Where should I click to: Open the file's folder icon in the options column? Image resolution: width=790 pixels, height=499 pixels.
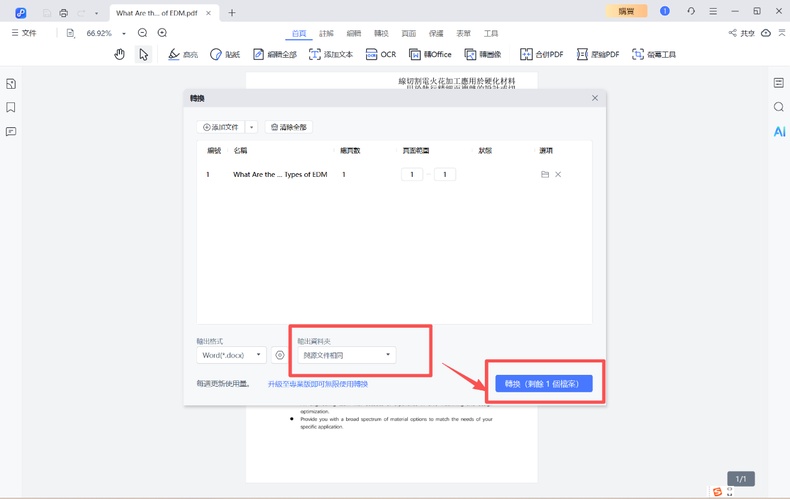coord(545,175)
